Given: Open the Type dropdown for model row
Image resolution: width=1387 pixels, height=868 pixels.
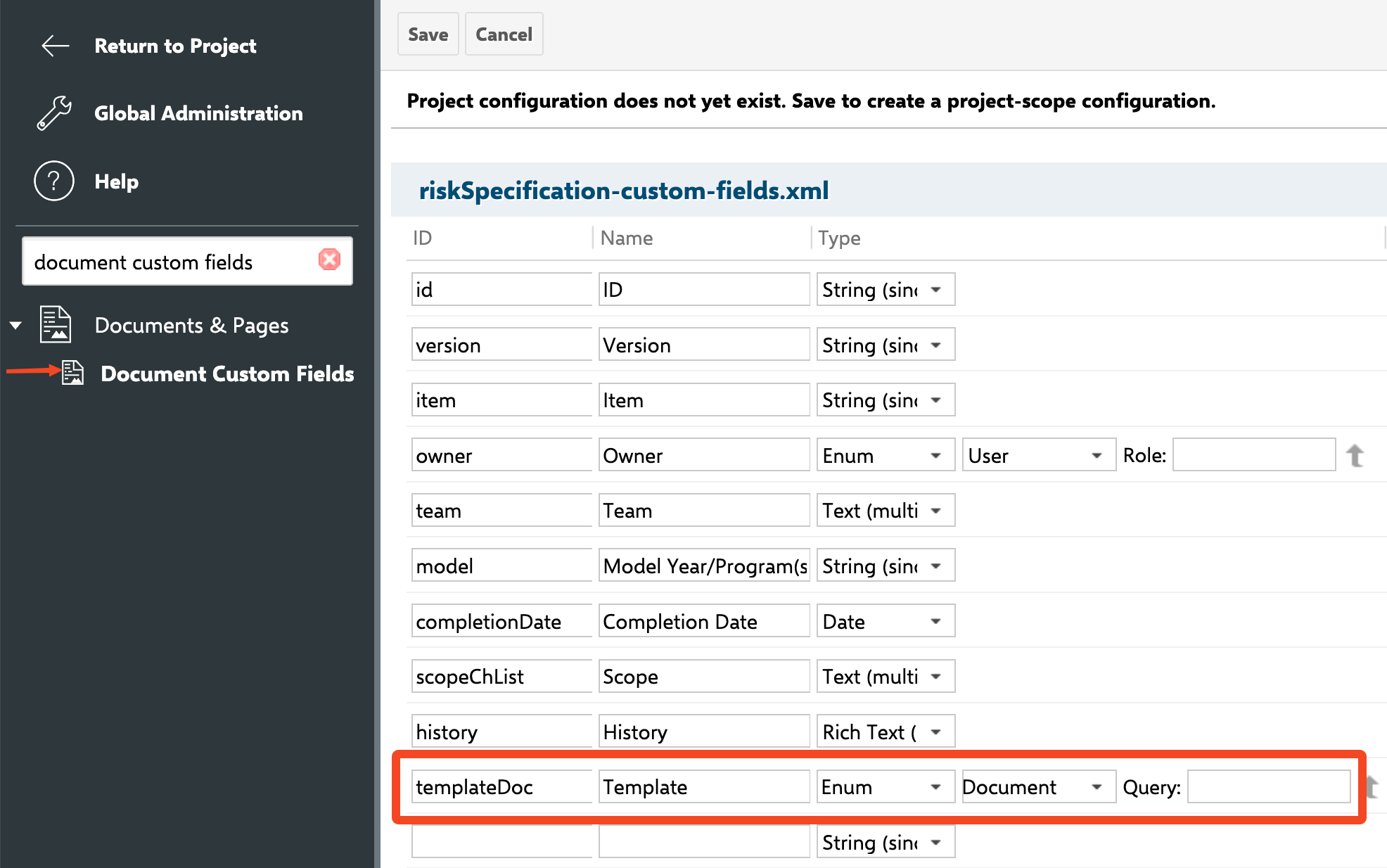Looking at the screenshot, I should [x=886, y=566].
